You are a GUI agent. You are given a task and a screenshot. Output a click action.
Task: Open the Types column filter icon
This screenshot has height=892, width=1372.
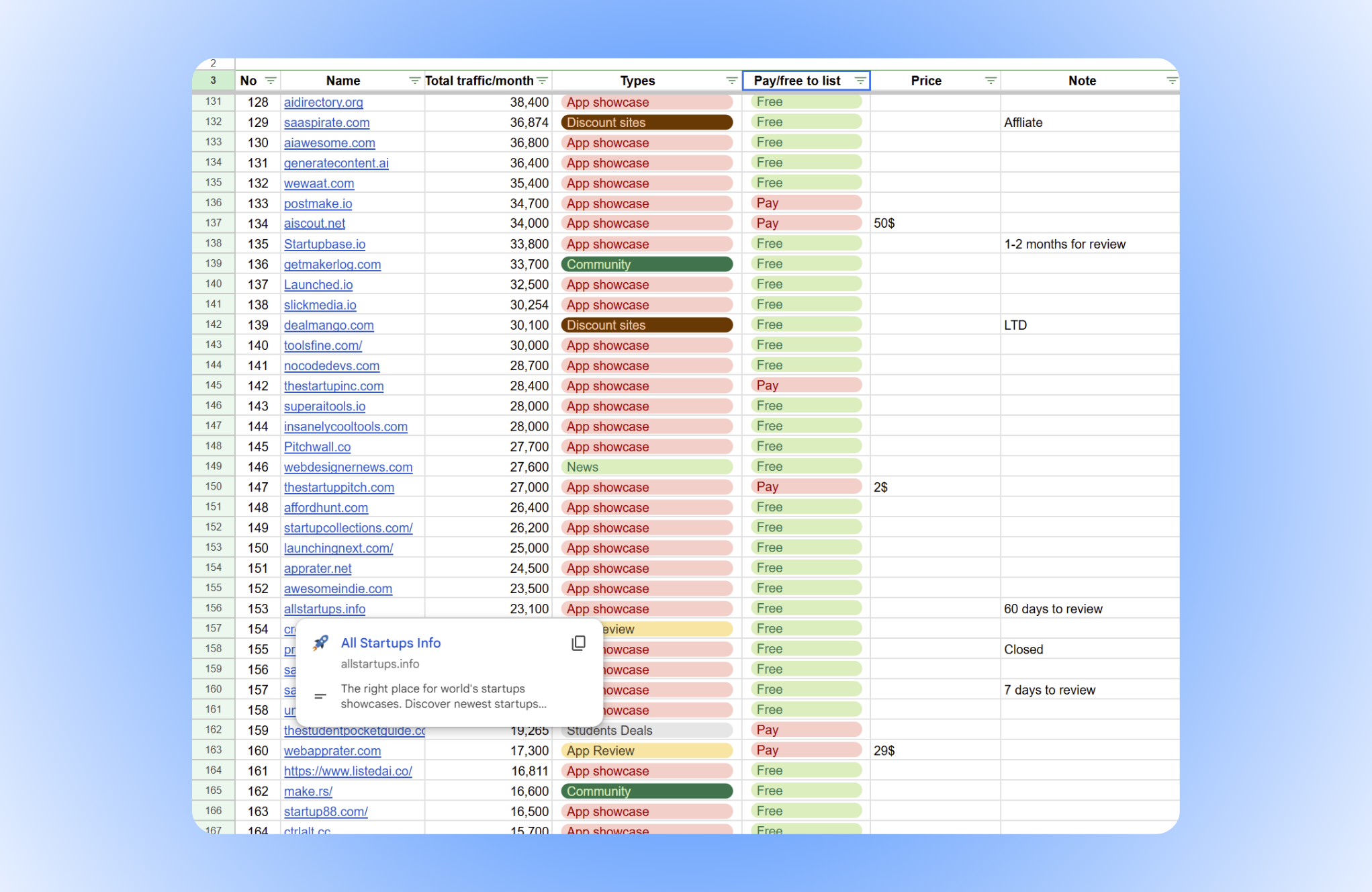tap(731, 81)
